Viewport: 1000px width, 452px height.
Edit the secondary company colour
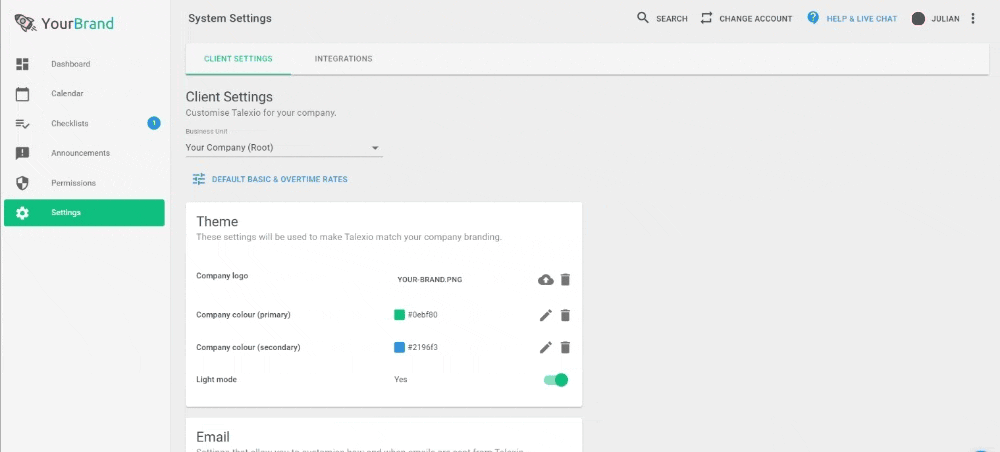[546, 347]
